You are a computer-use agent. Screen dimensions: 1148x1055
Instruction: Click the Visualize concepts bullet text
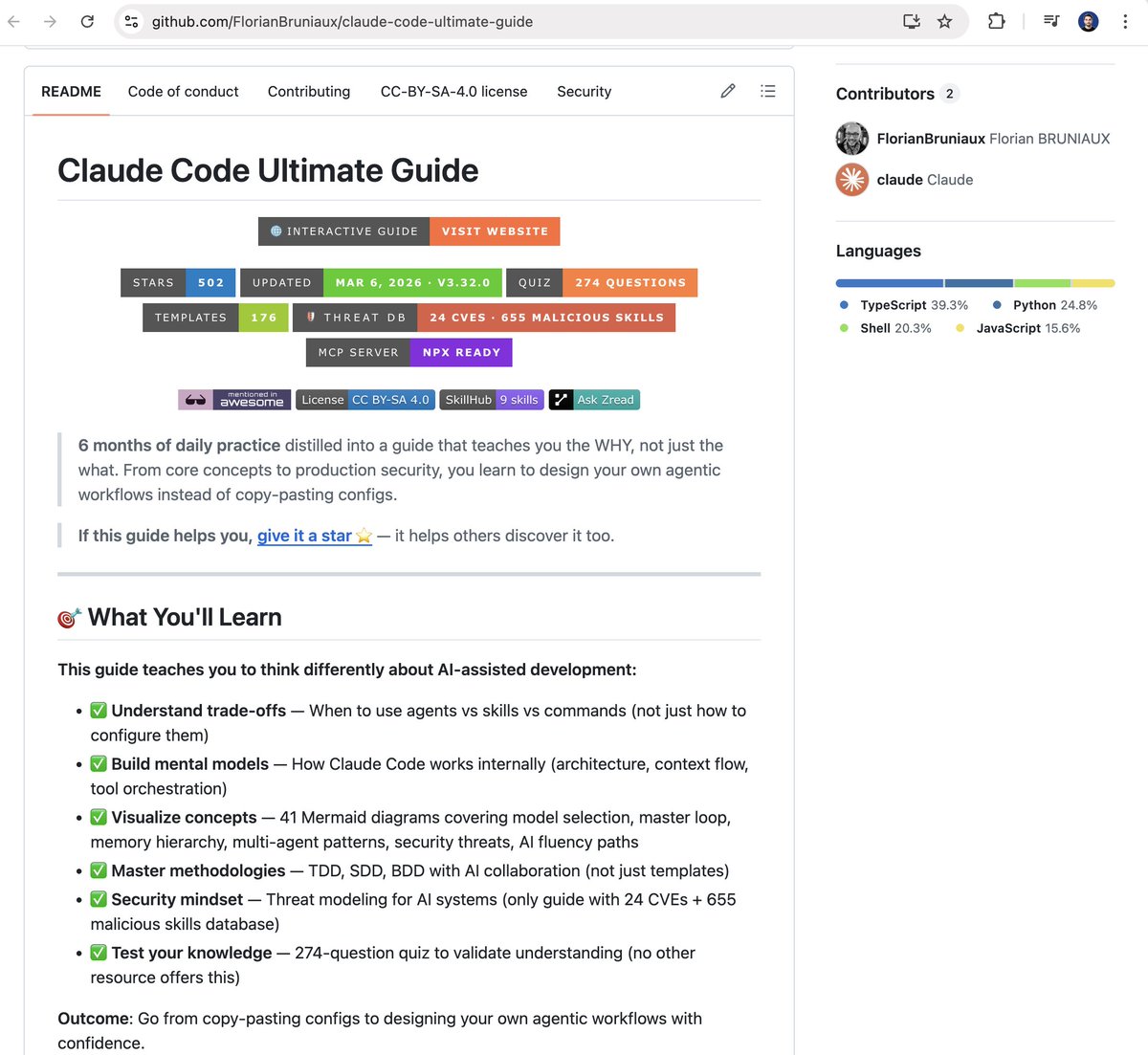coord(410,830)
